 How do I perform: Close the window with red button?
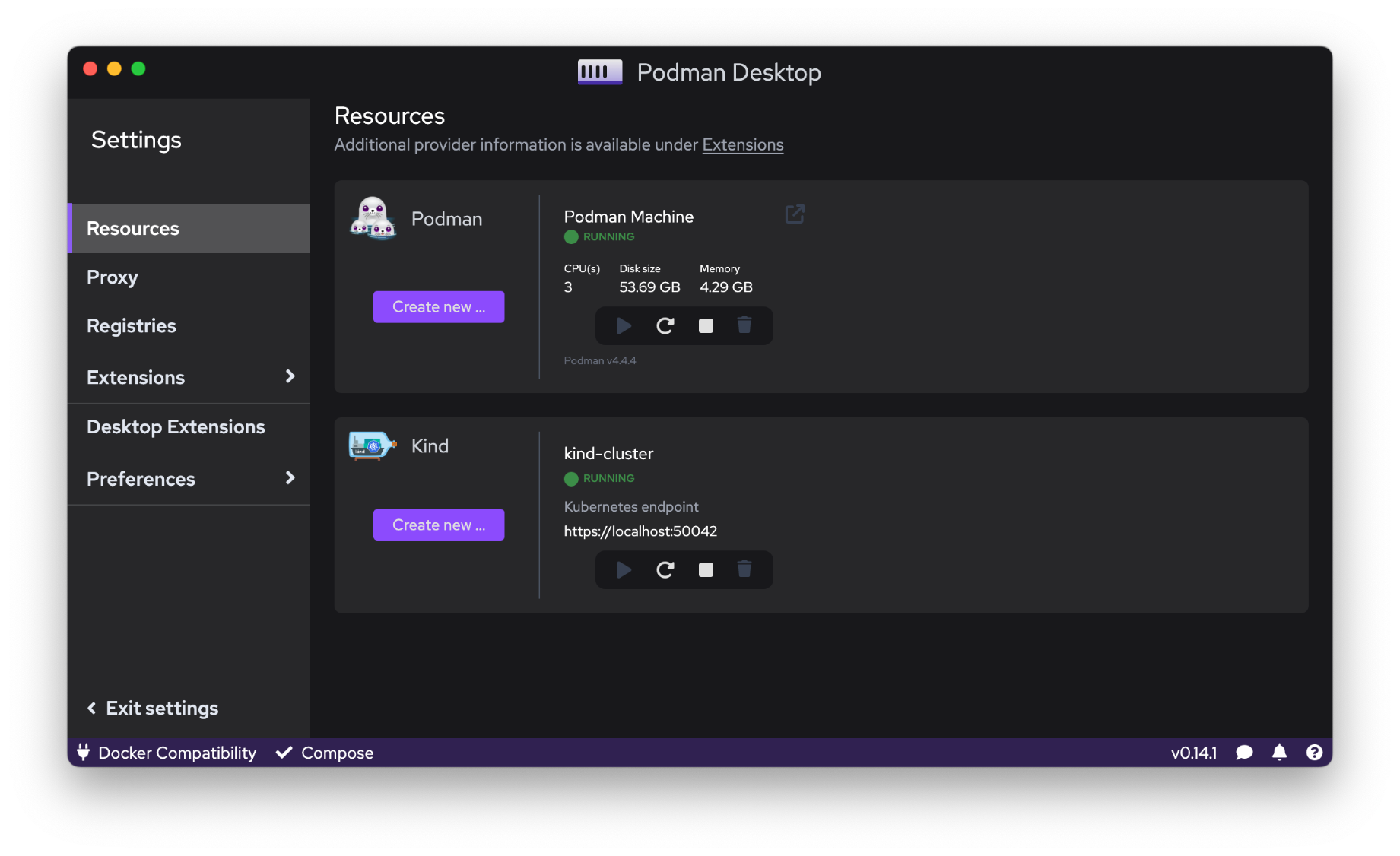pos(90,68)
